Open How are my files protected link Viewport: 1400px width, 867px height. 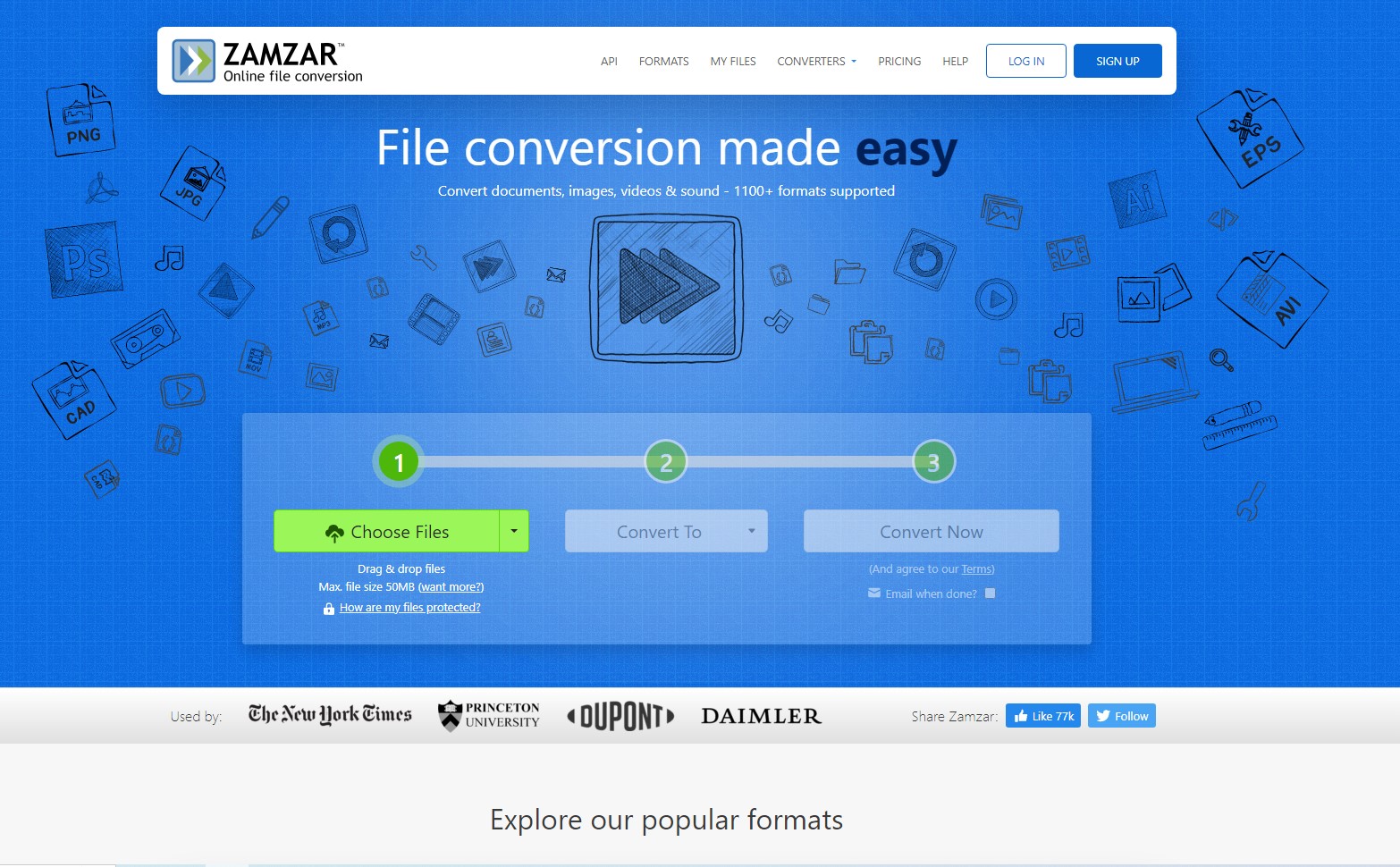coord(409,608)
